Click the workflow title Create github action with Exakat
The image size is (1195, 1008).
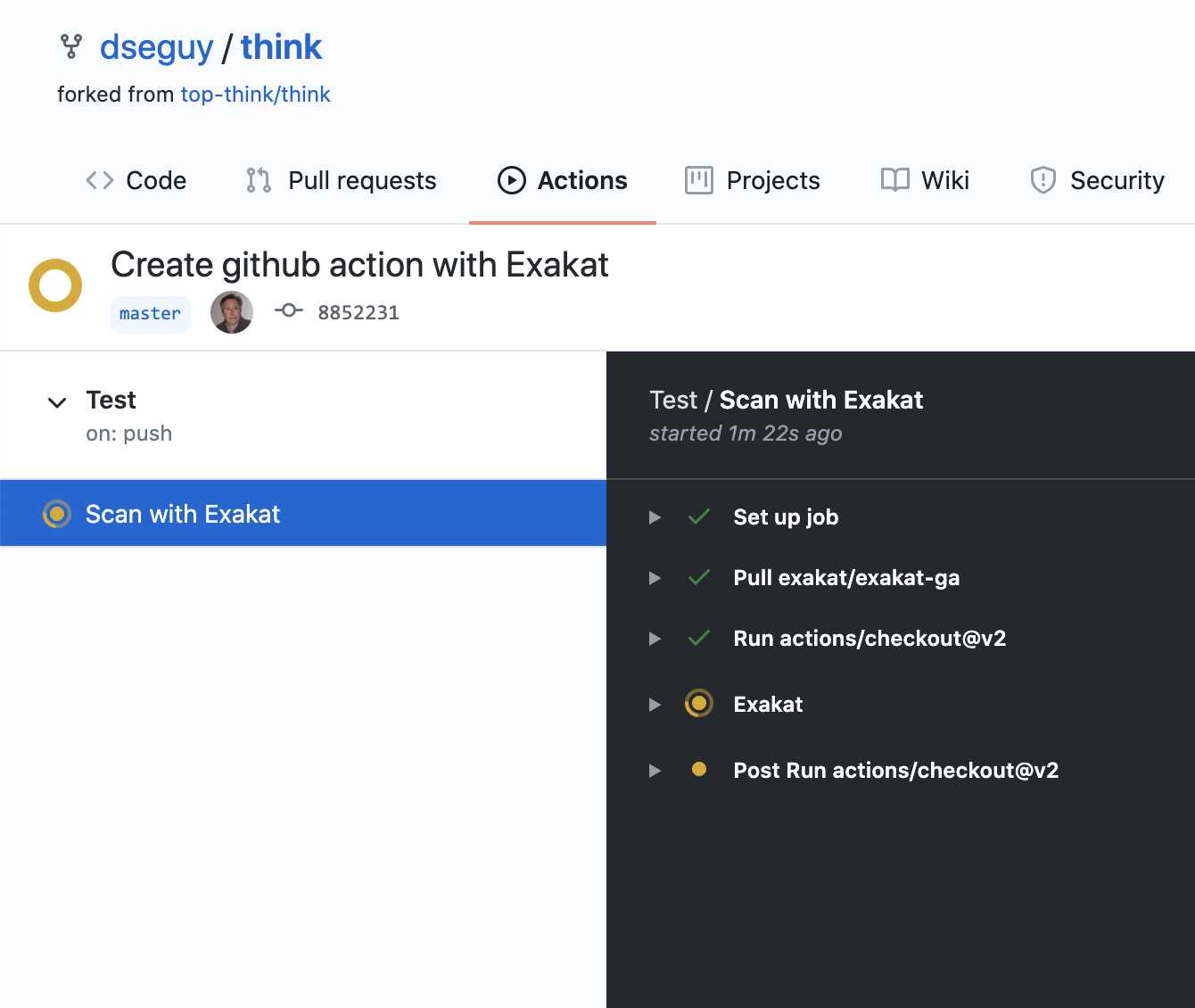pos(359,265)
